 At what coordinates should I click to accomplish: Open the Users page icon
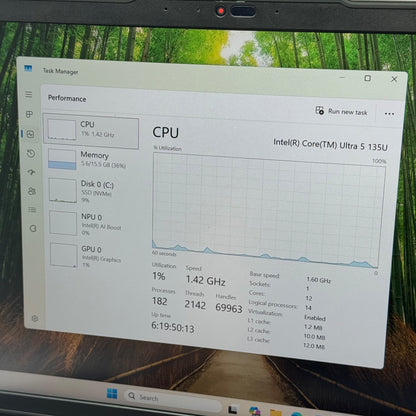32,191
